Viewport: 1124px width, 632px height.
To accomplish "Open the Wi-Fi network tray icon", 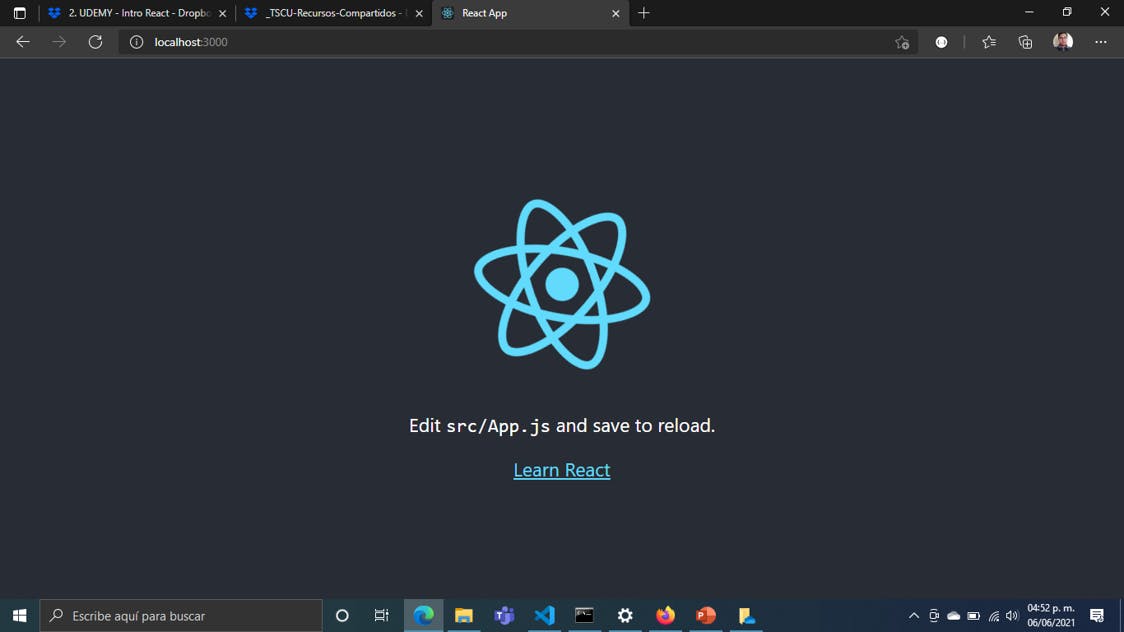I will pos(994,616).
